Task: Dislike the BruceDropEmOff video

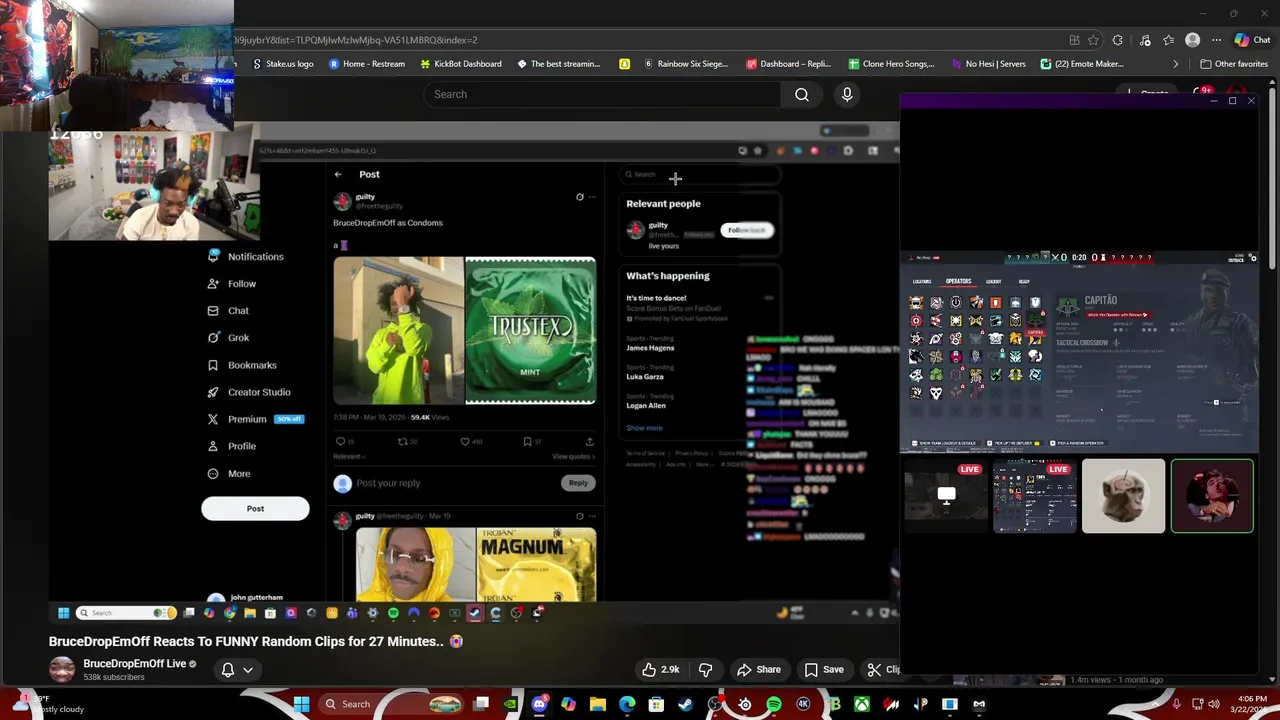Action: (x=705, y=669)
